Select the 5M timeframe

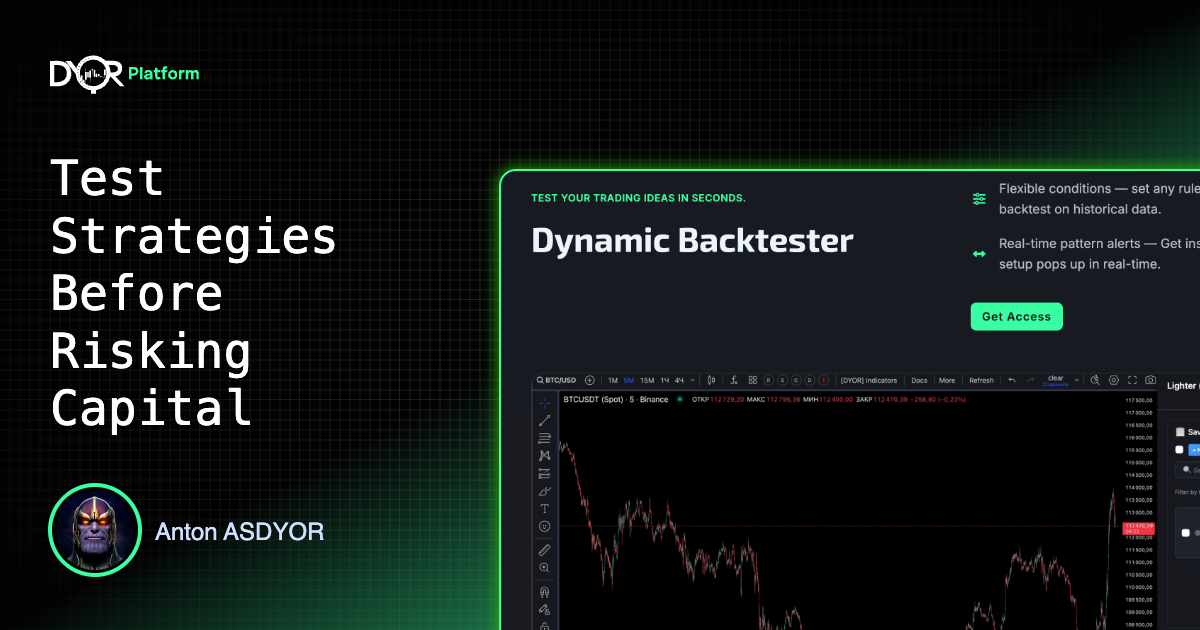click(629, 380)
